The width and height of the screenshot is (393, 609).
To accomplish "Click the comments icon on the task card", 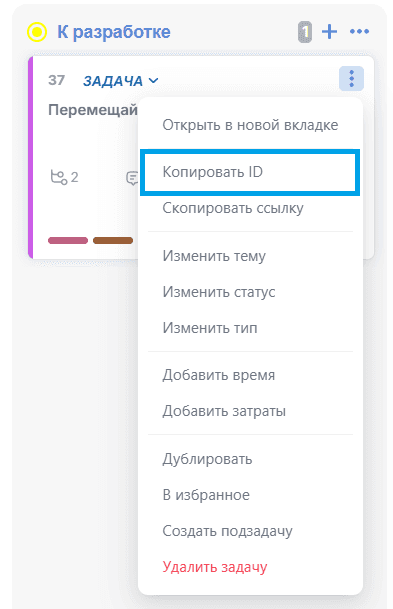I will click(x=132, y=178).
